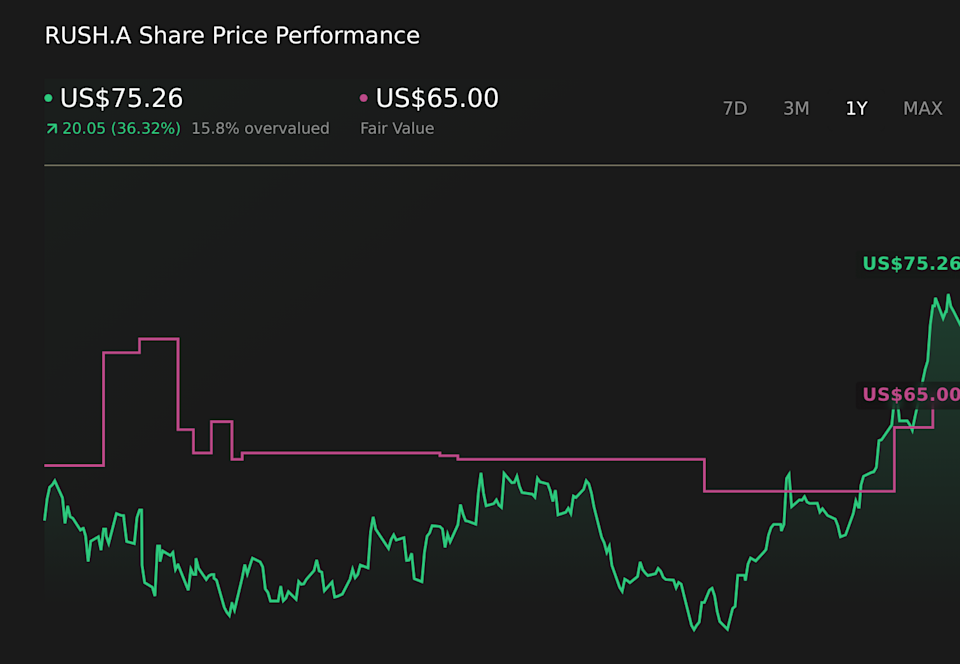
Task: Choose the 1Y time range
Action: pos(856,108)
